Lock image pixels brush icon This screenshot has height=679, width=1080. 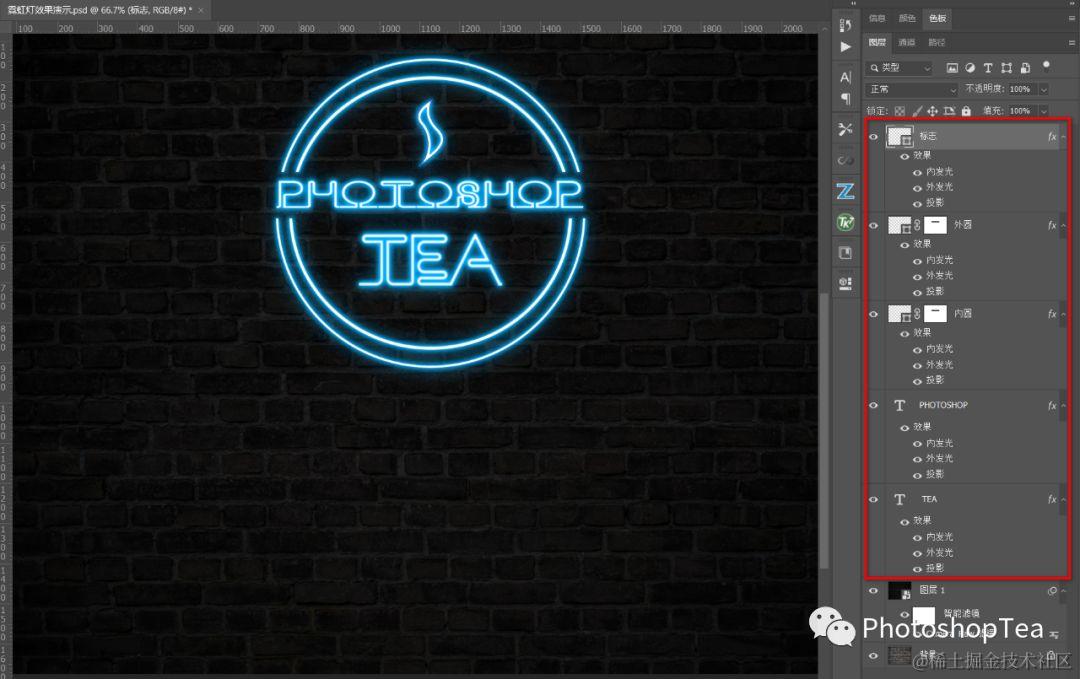pyautogui.click(x=917, y=111)
